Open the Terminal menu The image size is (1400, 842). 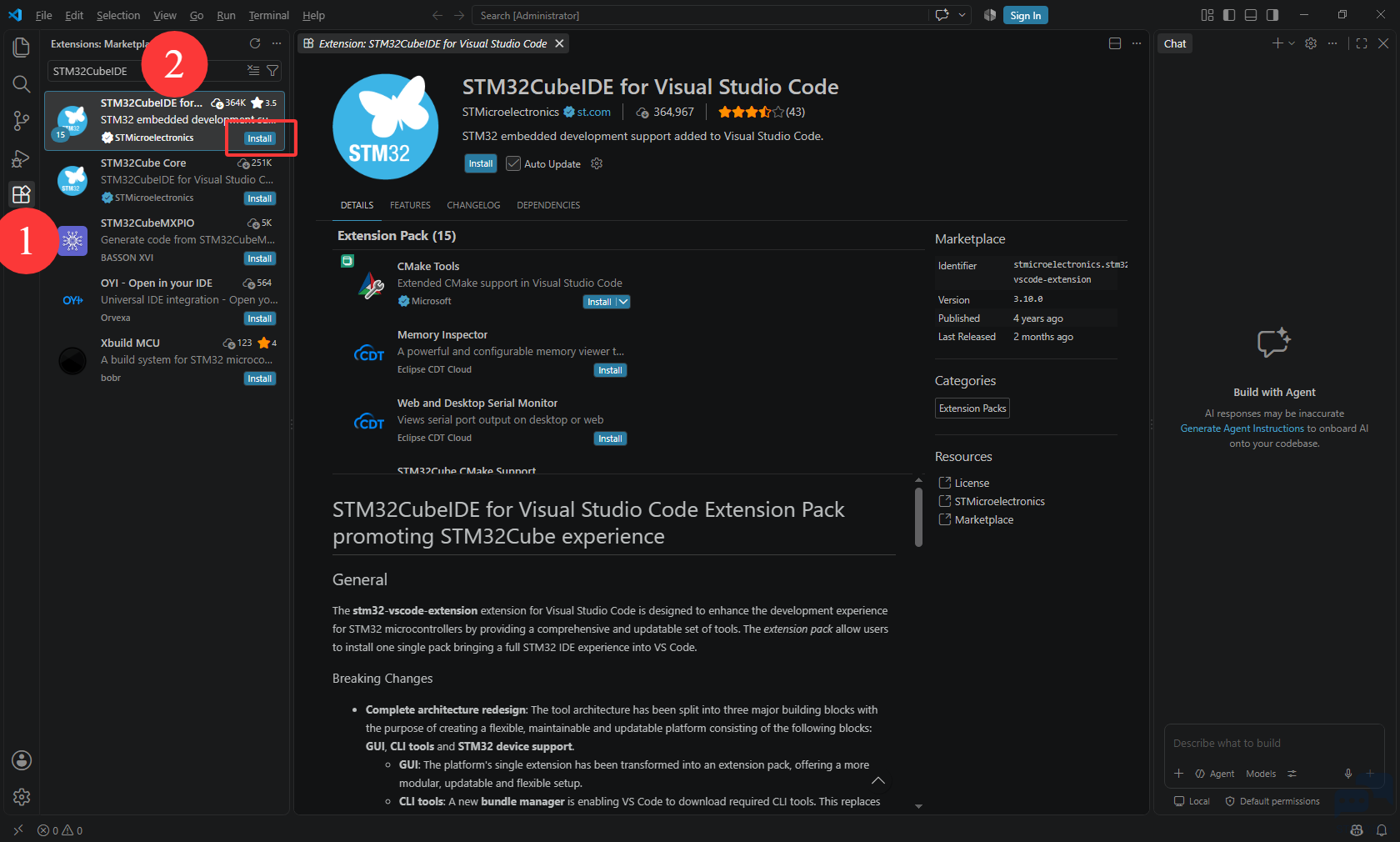click(268, 15)
